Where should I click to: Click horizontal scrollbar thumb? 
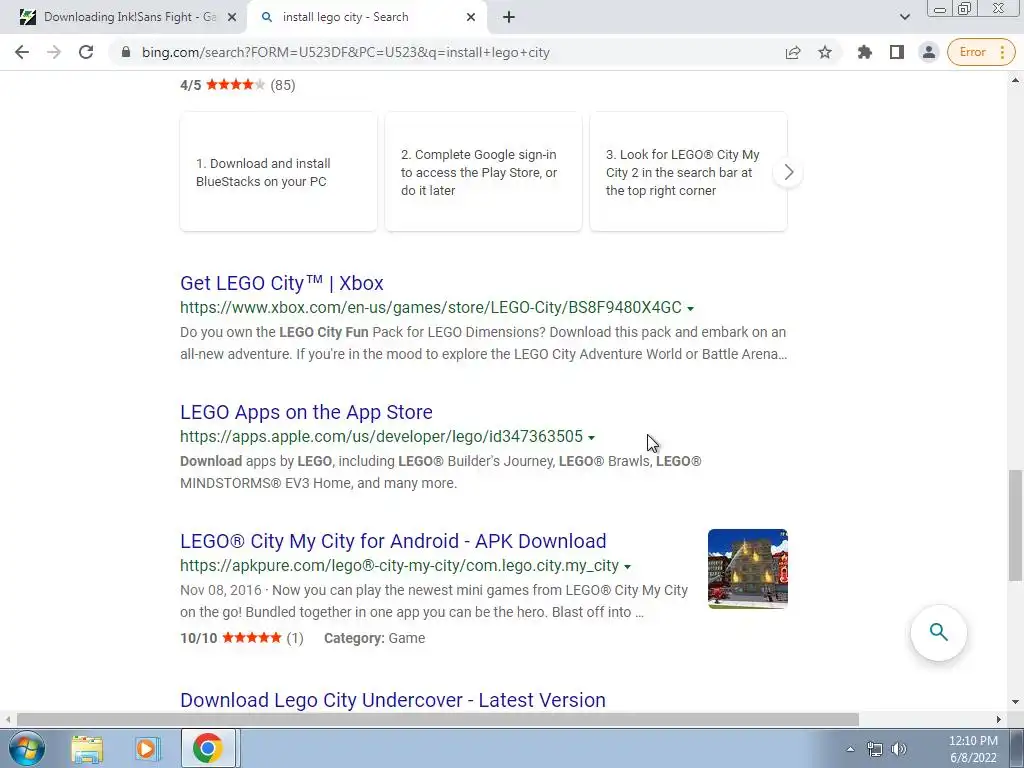[x=438, y=719]
